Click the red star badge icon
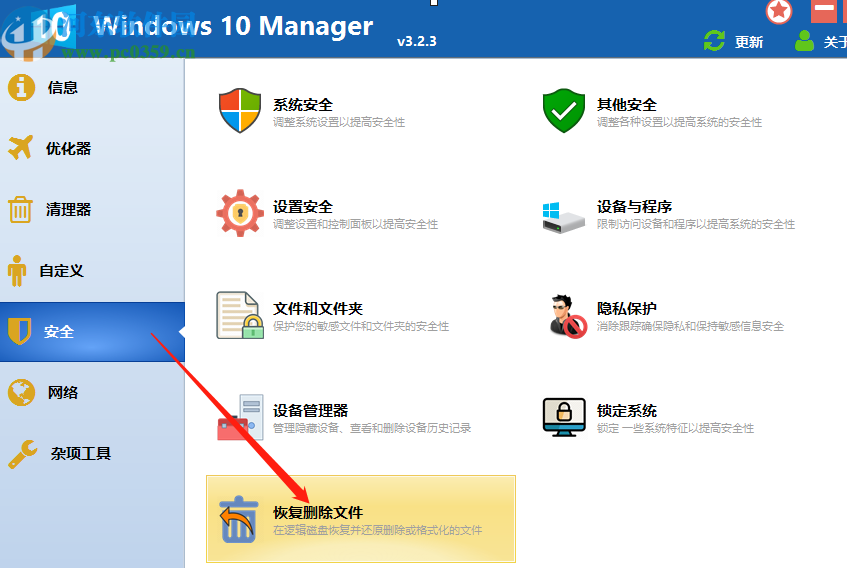 779,11
